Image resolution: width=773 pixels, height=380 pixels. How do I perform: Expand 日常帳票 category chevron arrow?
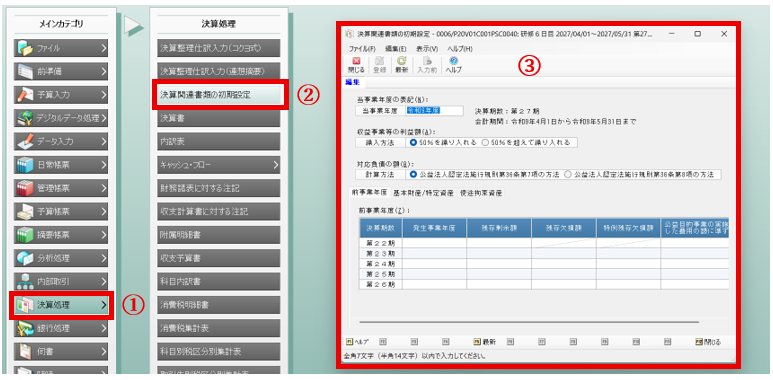point(104,165)
